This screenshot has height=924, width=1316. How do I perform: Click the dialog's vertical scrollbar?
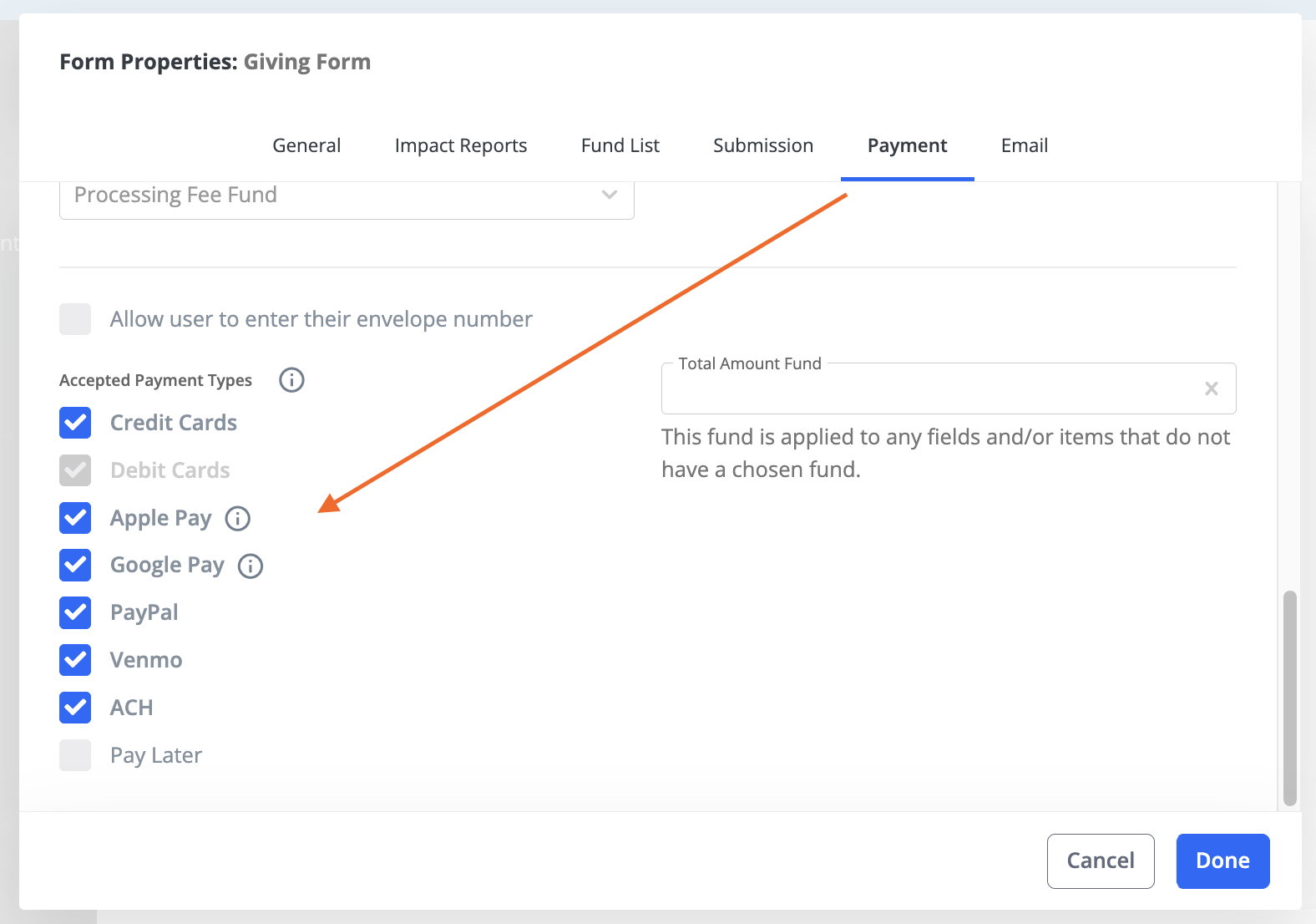(1289, 698)
